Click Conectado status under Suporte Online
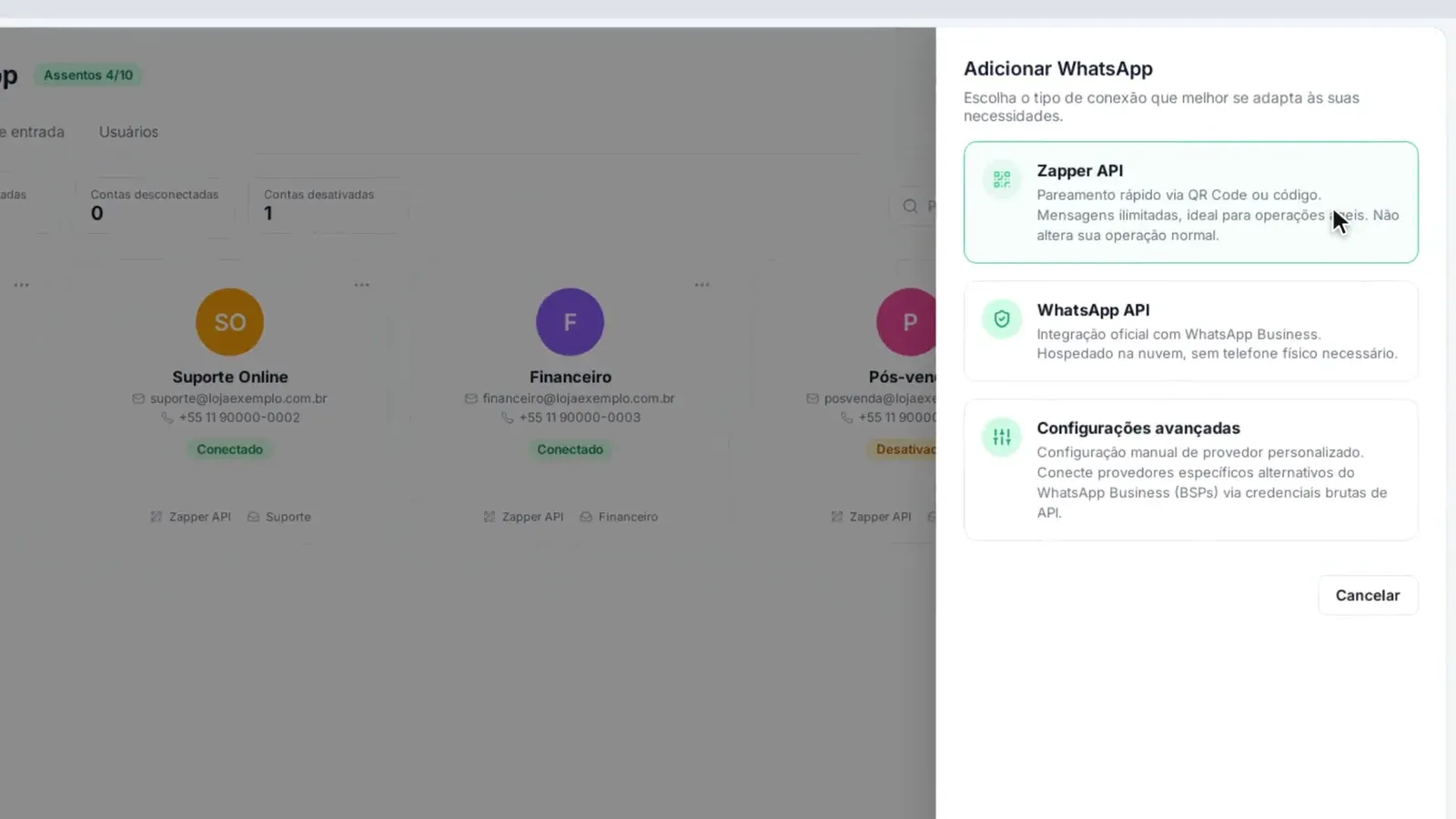 pos(229,450)
